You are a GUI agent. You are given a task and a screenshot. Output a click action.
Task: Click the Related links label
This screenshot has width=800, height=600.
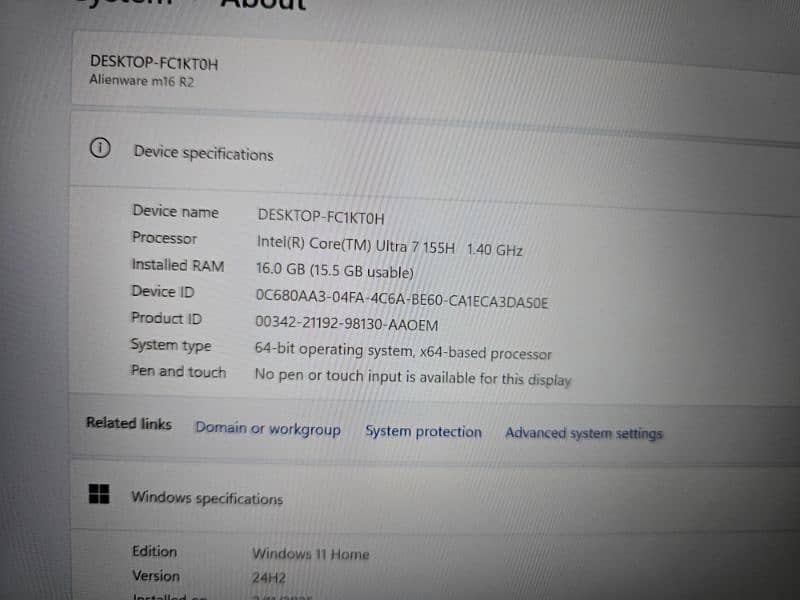click(129, 423)
